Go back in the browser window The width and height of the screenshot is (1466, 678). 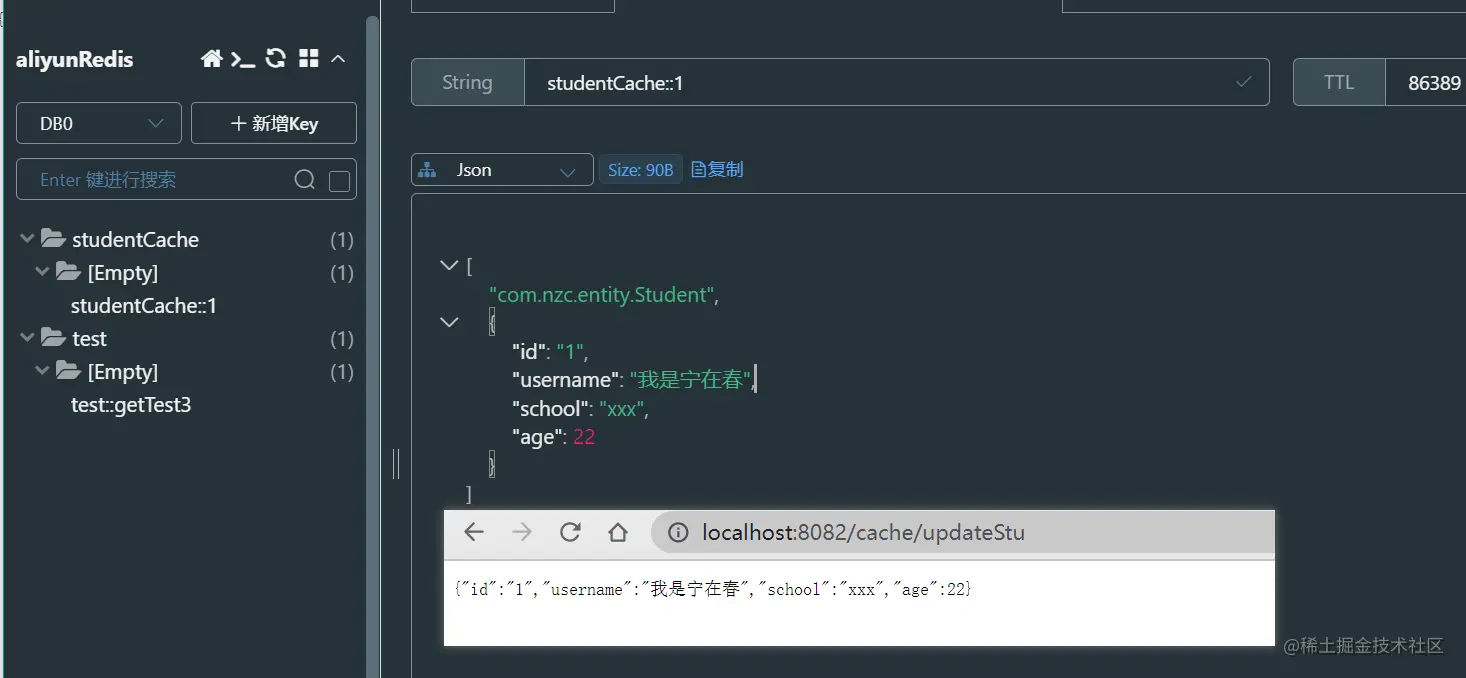coord(474,532)
